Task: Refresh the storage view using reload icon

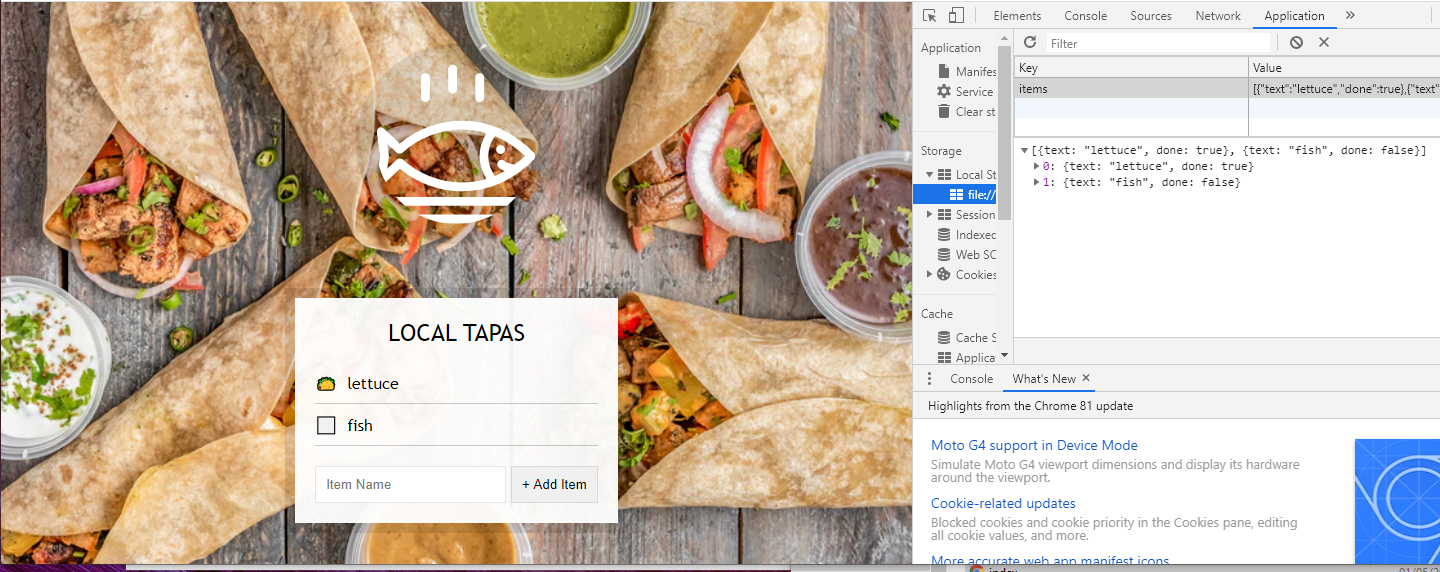Action: pyautogui.click(x=1030, y=42)
